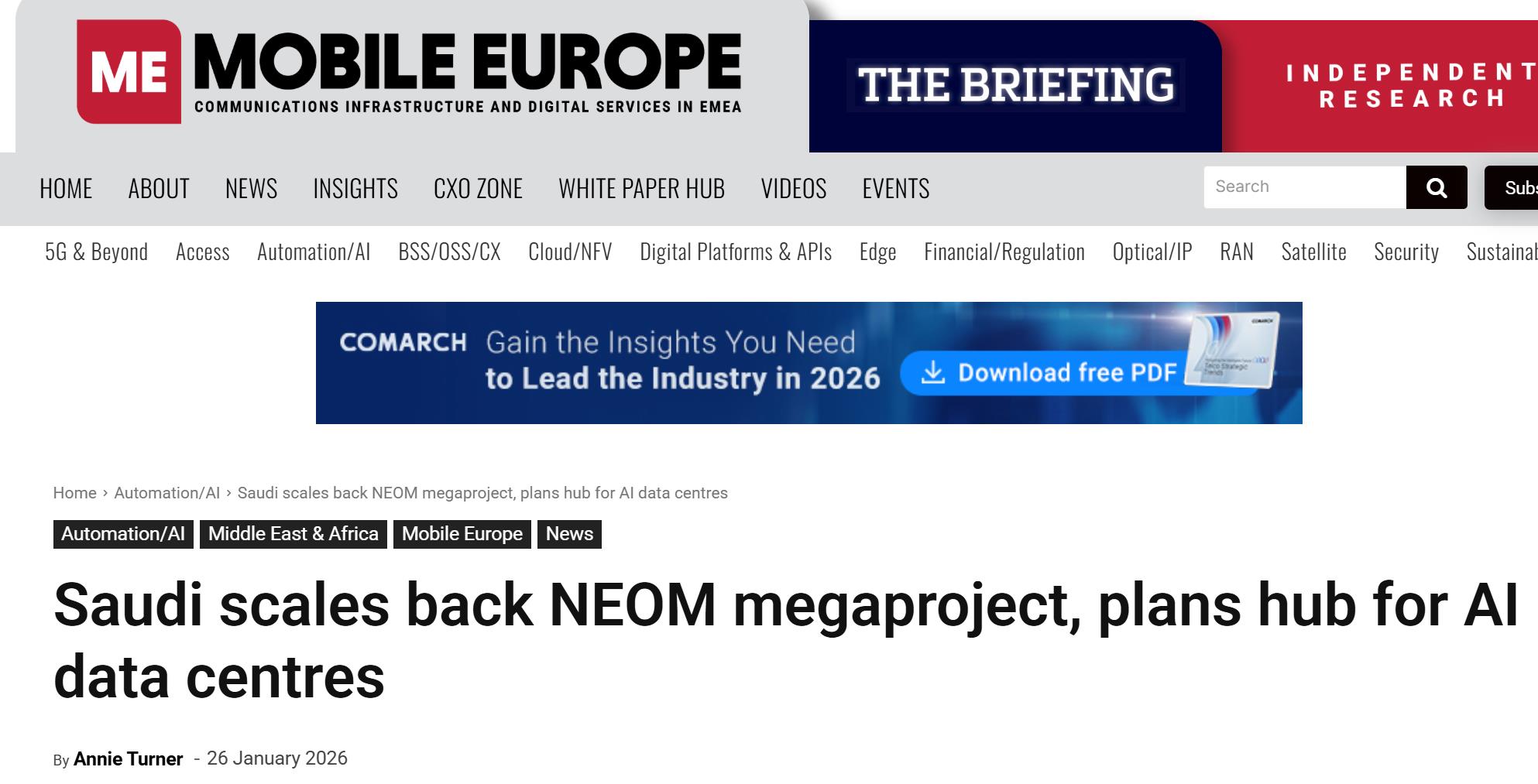Click the download icon in Comarch banner
The width and height of the screenshot is (1538, 784).
[933, 373]
